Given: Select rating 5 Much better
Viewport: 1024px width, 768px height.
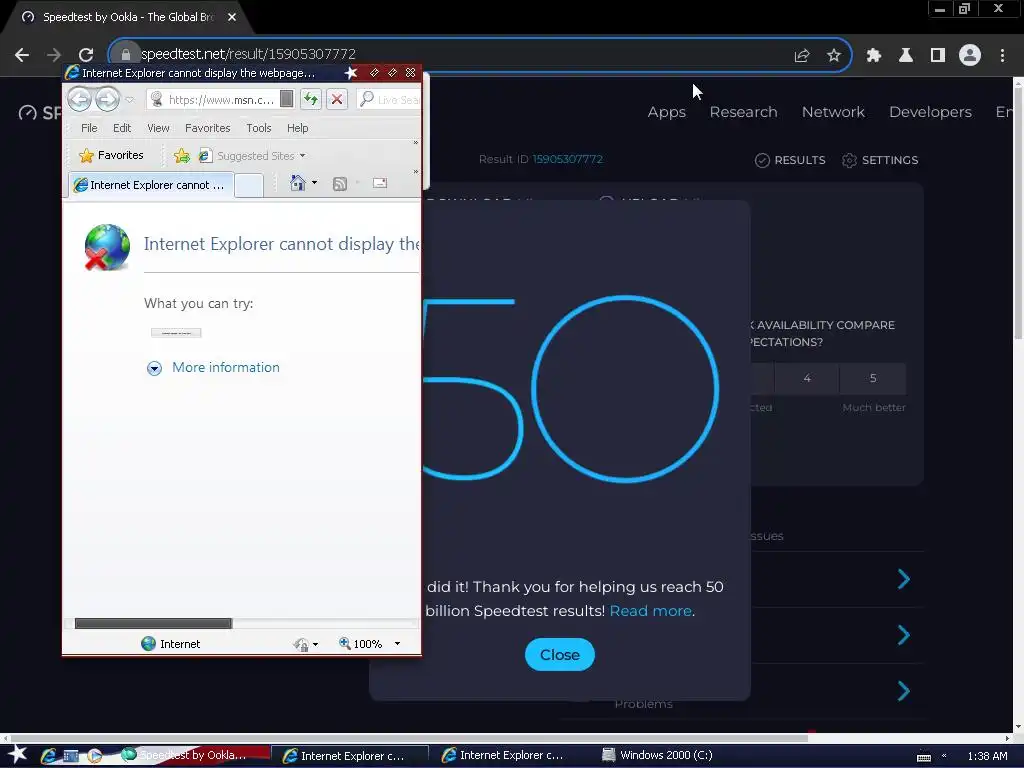Looking at the screenshot, I should click(873, 378).
